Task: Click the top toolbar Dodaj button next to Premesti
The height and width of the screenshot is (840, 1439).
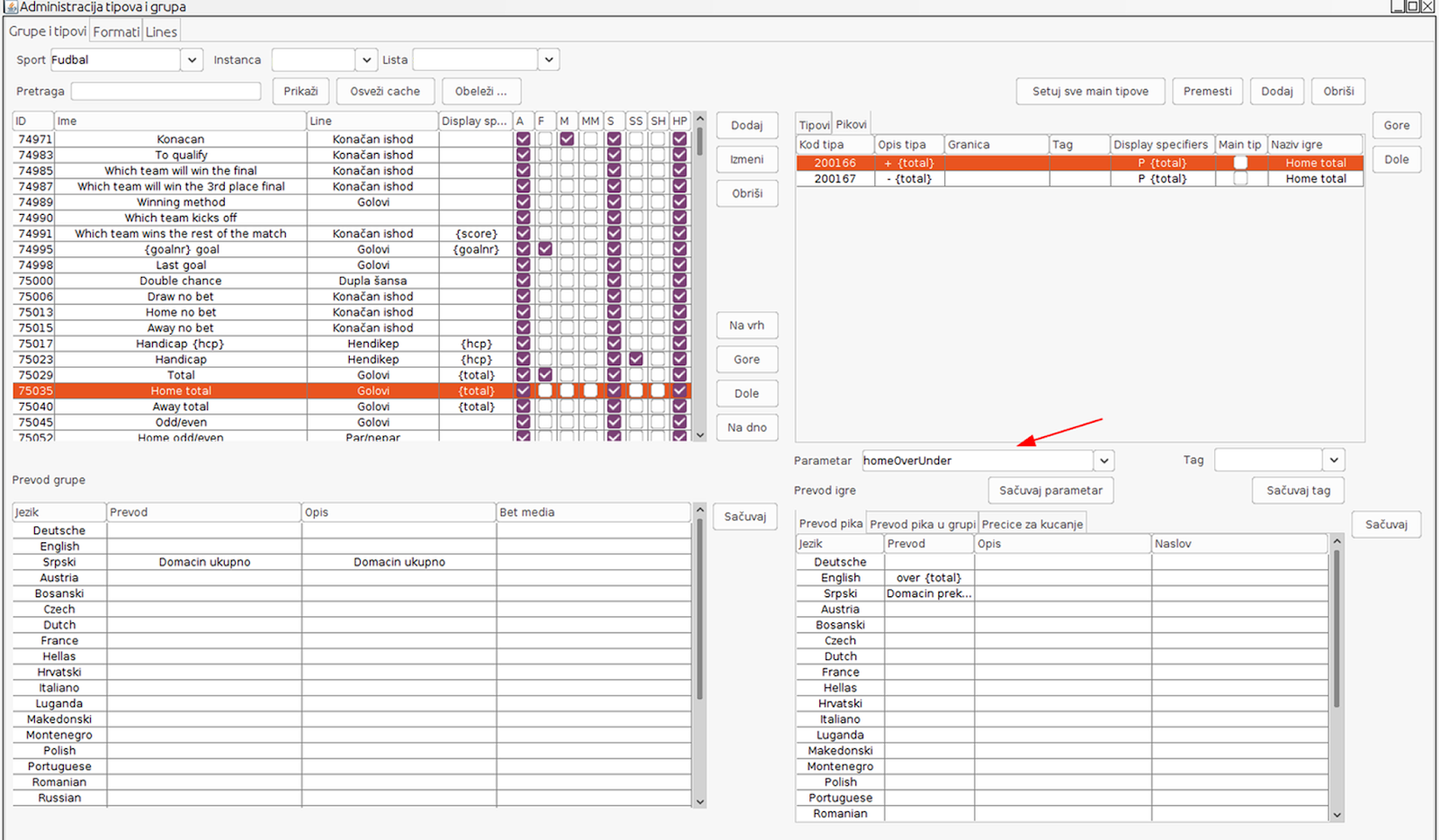Action: (1277, 92)
